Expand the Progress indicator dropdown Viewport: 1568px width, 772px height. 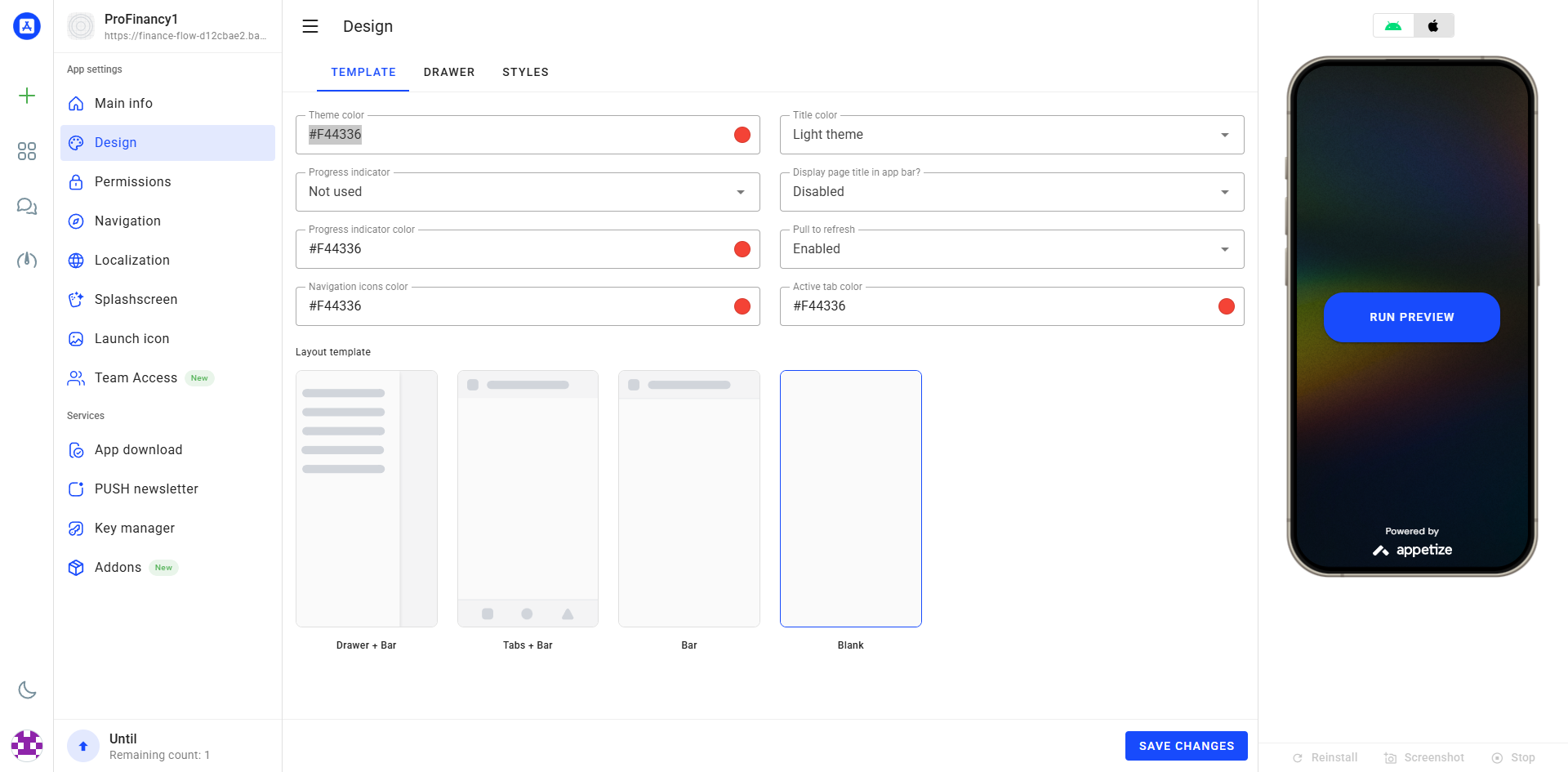point(528,192)
